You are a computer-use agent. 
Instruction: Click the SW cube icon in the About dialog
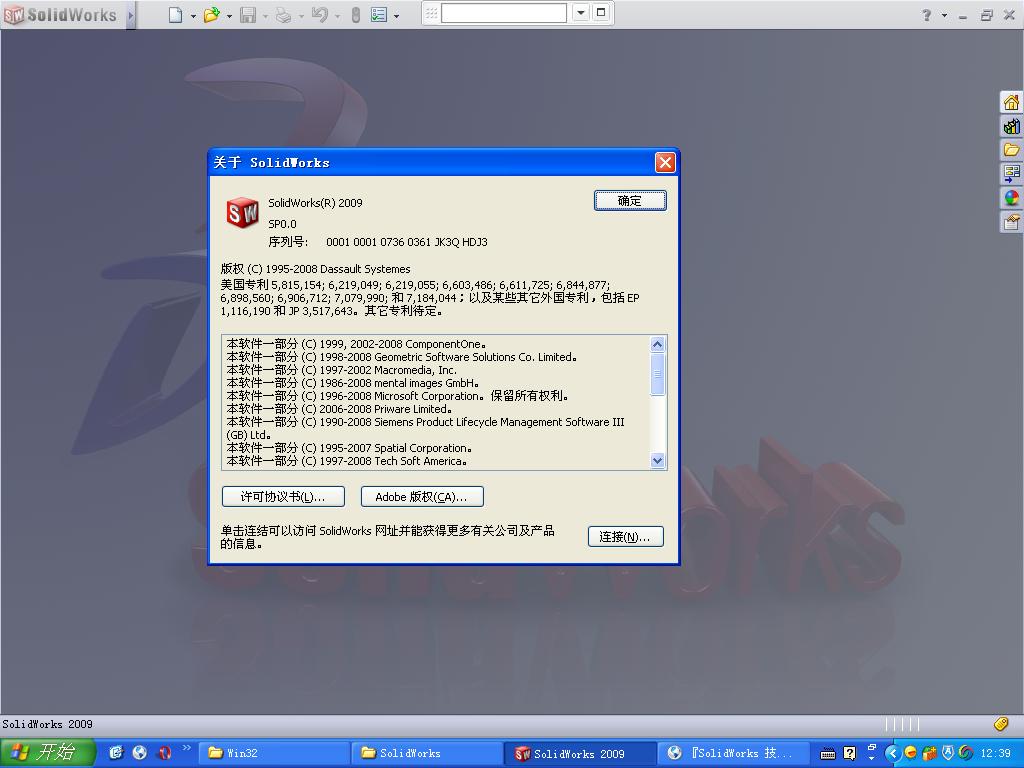[242, 212]
